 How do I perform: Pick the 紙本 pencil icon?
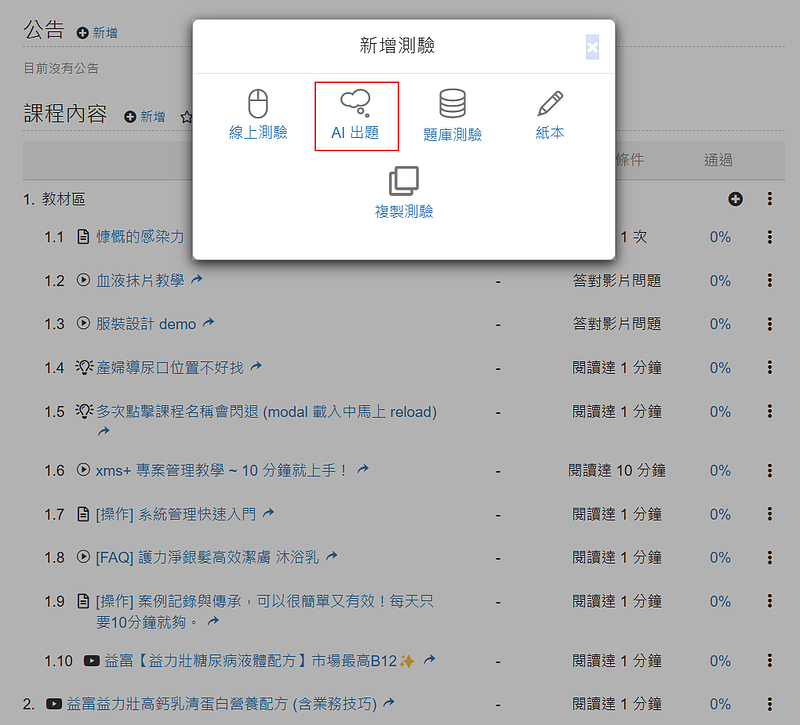(x=549, y=104)
